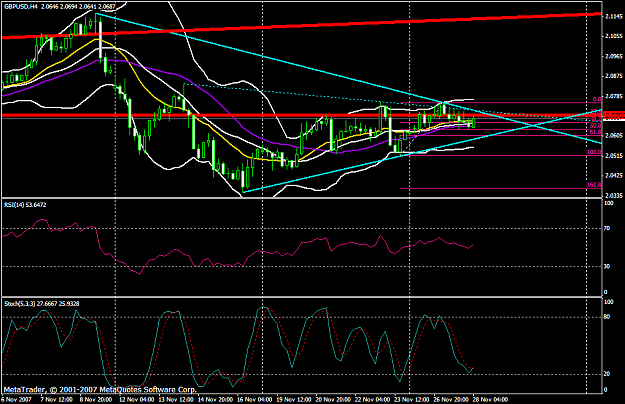The image size is (625, 404).
Task: Click the 19 Nov 12:00 time label
Action: pos(294,400)
